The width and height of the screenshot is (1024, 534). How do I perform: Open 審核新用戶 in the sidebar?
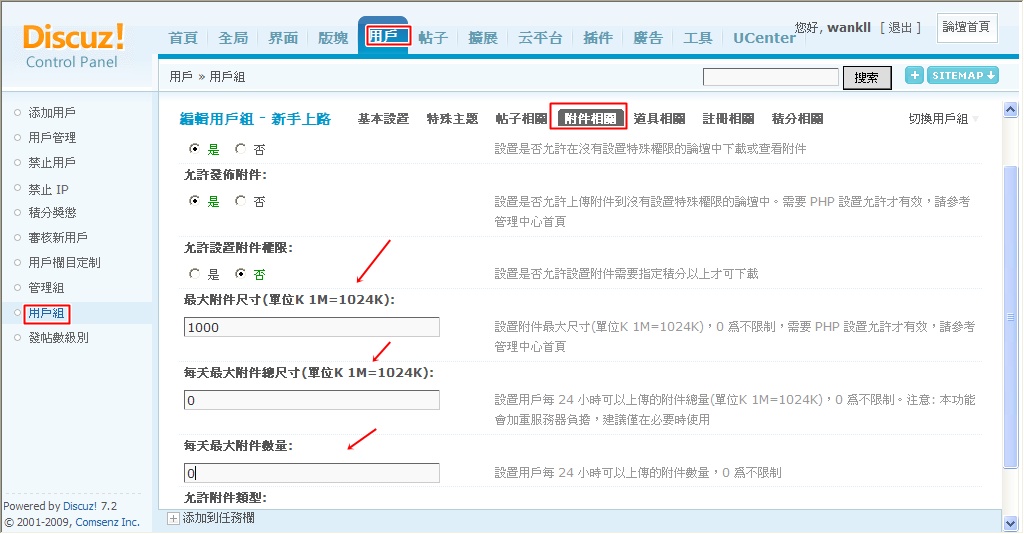(57, 238)
